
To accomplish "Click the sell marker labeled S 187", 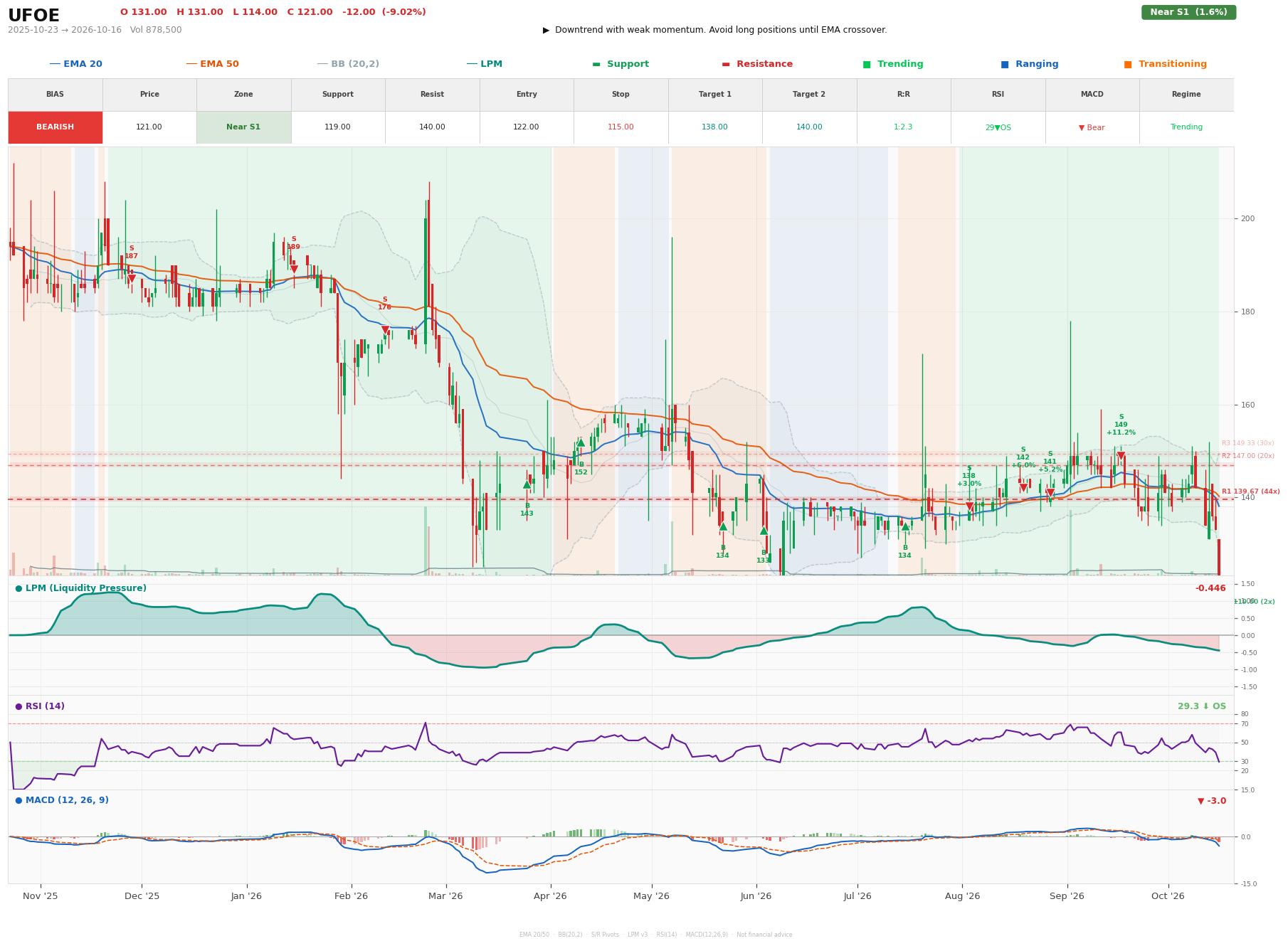I will [x=132, y=278].
